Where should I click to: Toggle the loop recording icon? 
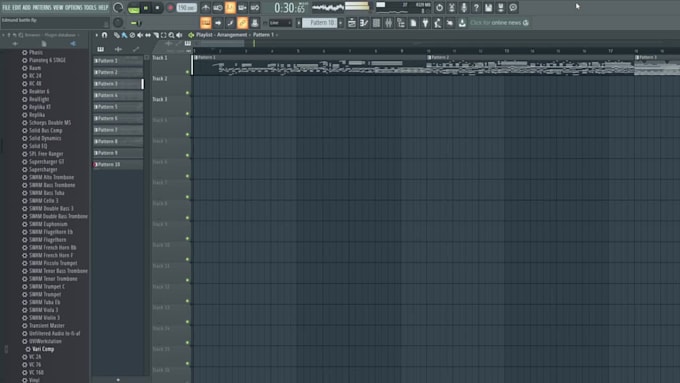(255, 8)
